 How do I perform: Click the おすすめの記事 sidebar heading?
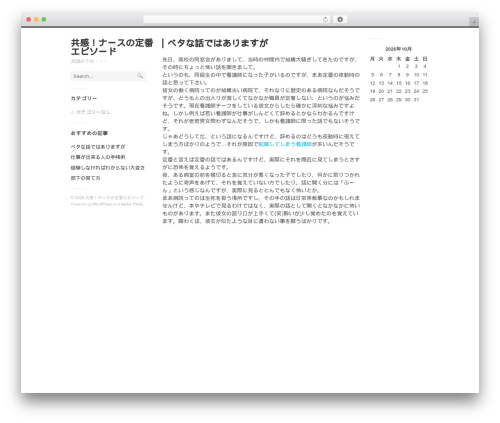pyautogui.click(x=89, y=133)
